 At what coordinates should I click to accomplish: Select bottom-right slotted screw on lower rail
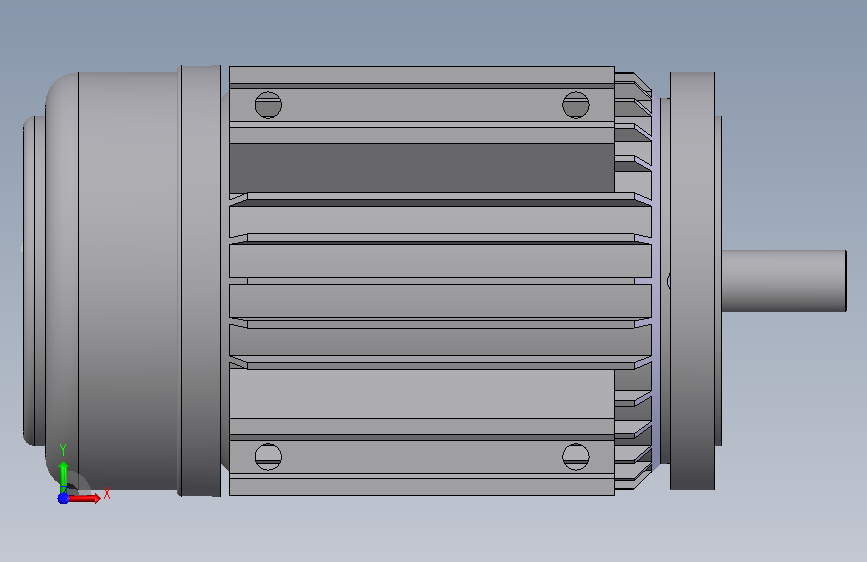pyautogui.click(x=576, y=457)
